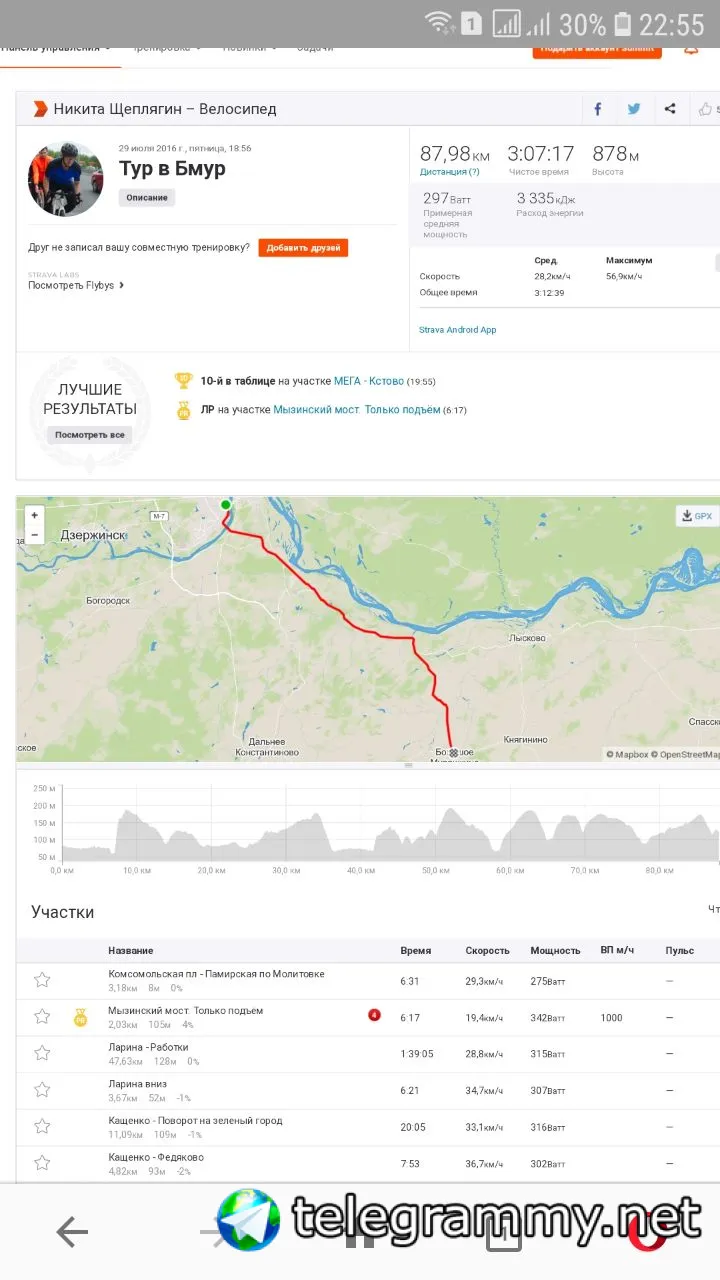The image size is (720, 1280).
Task: Star the Комсомольская пл - Памирская segment
Action: (x=42, y=980)
